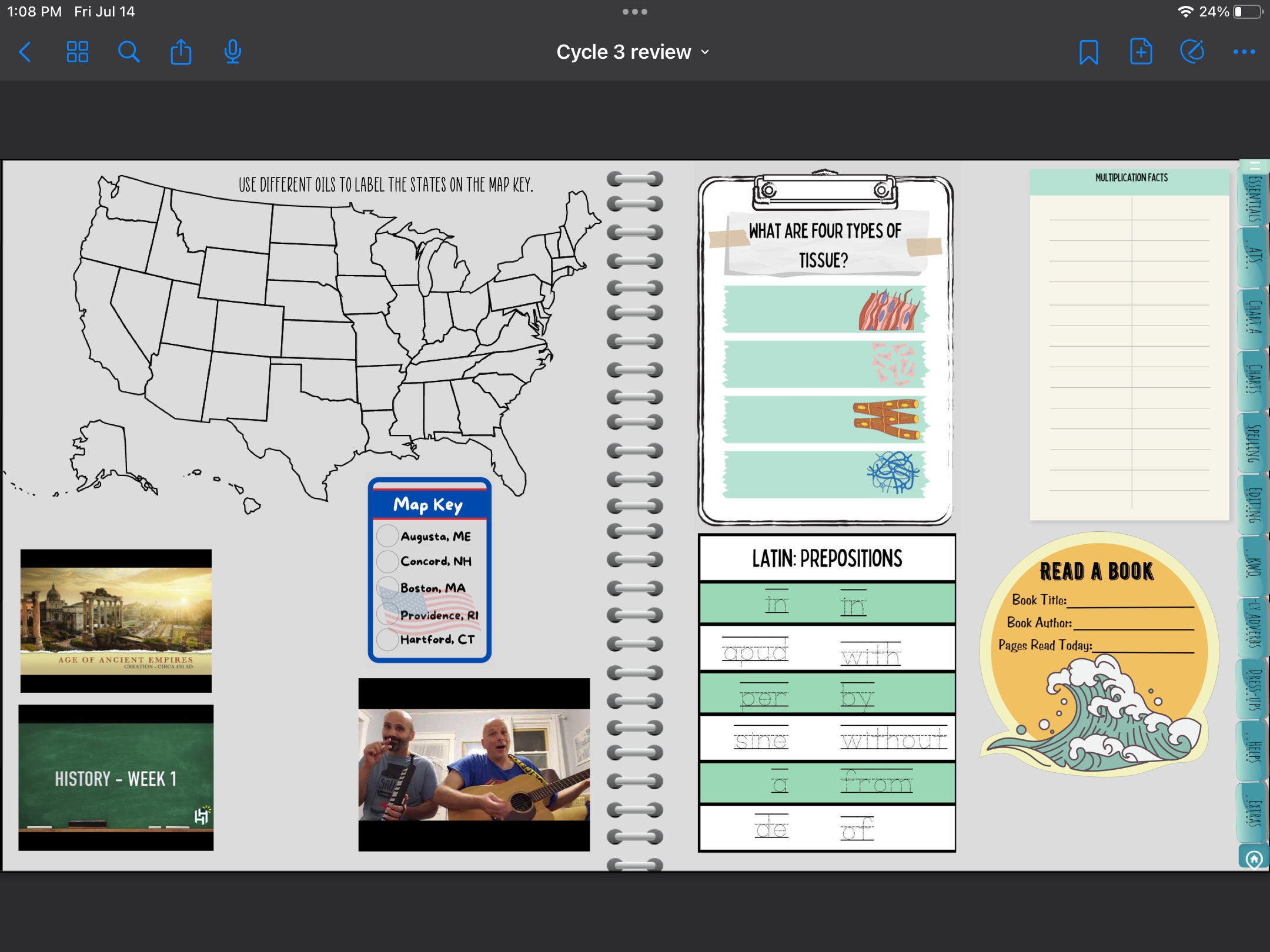Add a new page to the notebook
This screenshot has width=1270, height=952.
coord(1141,52)
